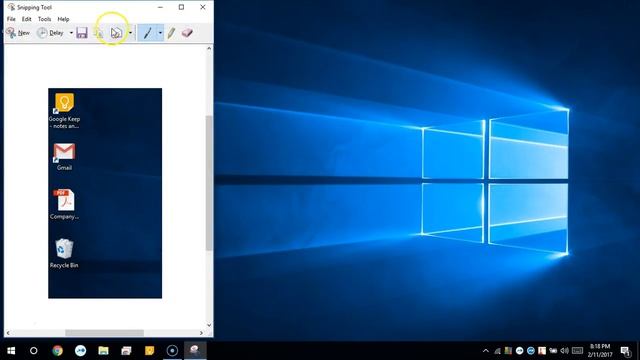Save the snip with floppy disk icon

point(82,33)
